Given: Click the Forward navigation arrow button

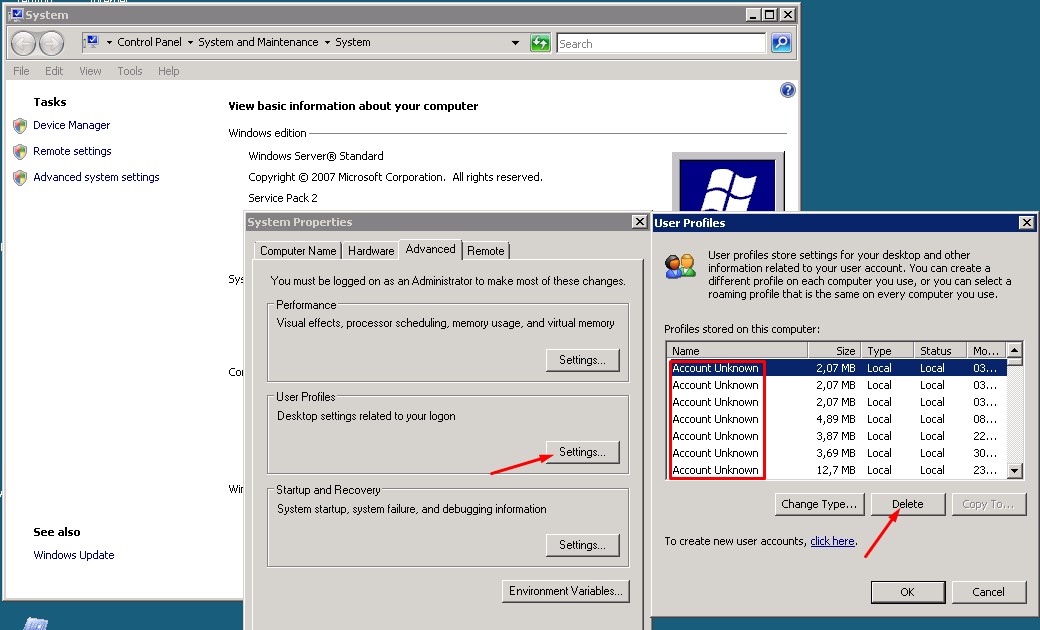Looking at the screenshot, I should [x=51, y=43].
